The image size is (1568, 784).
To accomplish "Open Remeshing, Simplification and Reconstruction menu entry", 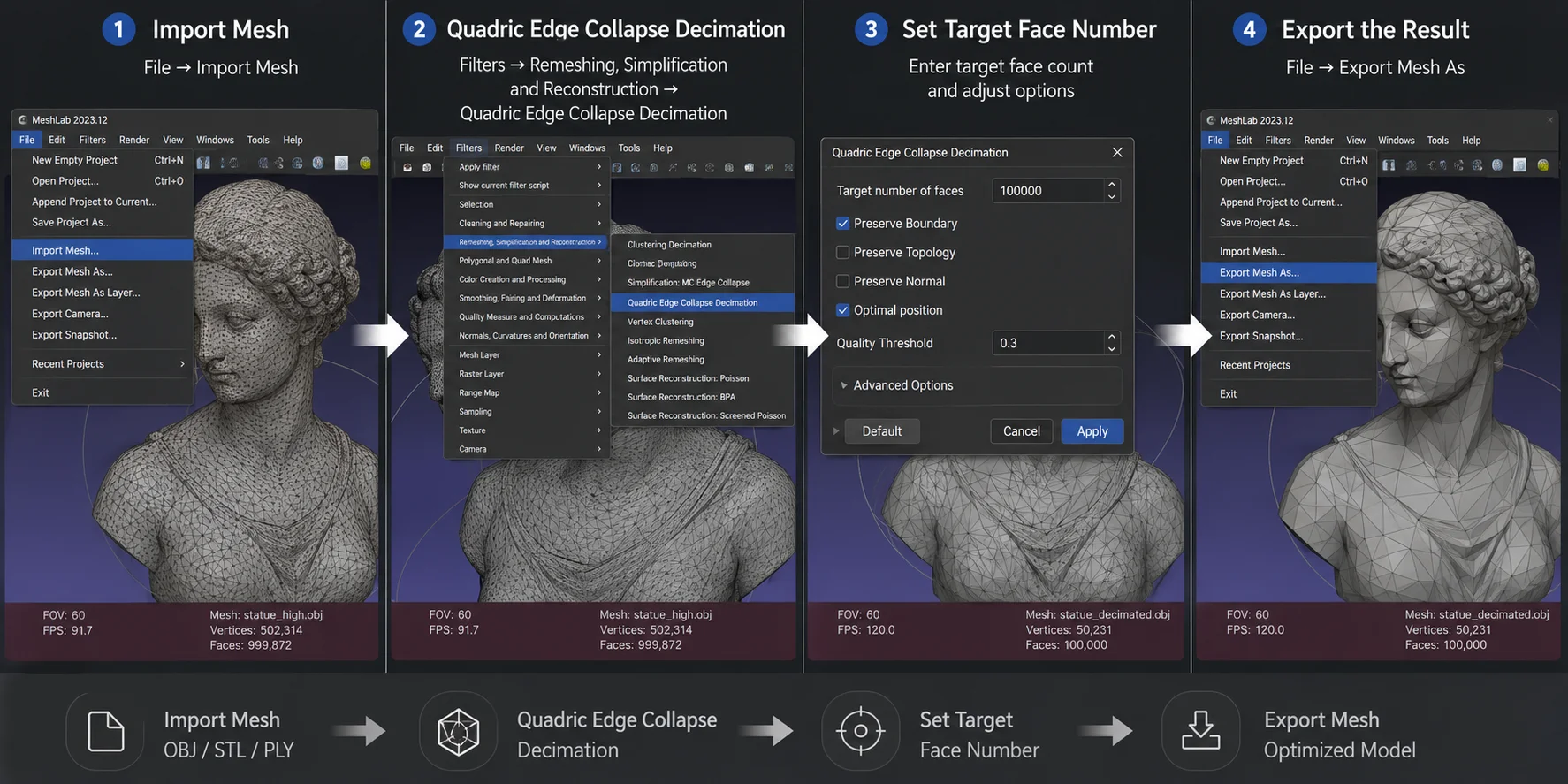I will click(x=524, y=242).
